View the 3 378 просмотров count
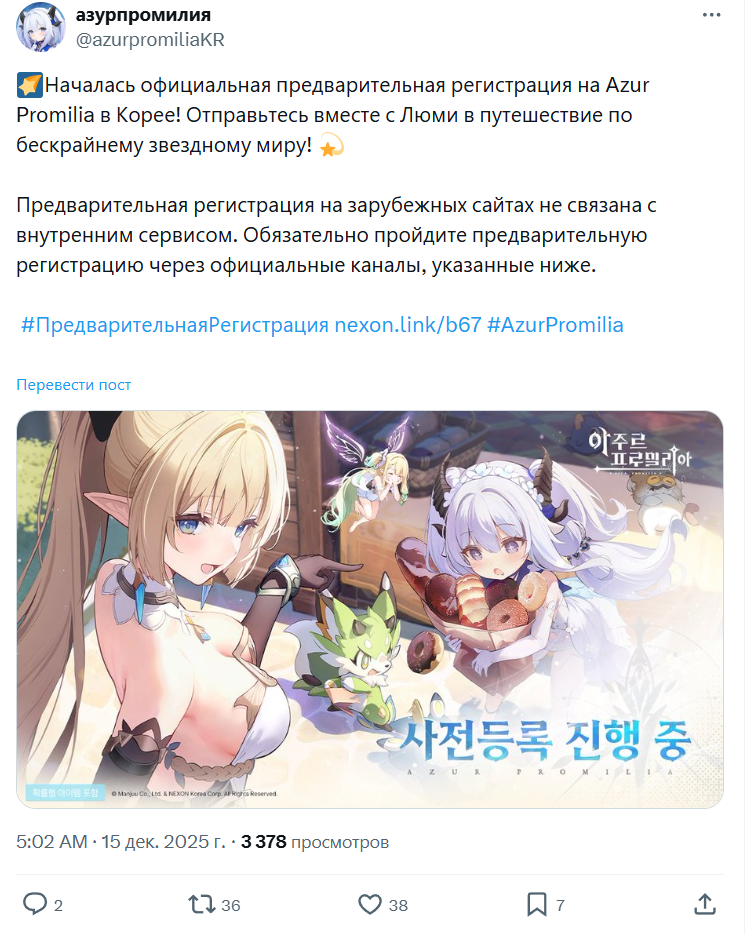749x934 pixels. point(315,842)
